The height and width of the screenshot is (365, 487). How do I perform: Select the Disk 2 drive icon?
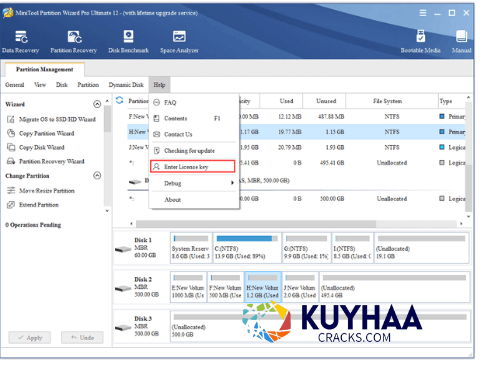coord(123,289)
